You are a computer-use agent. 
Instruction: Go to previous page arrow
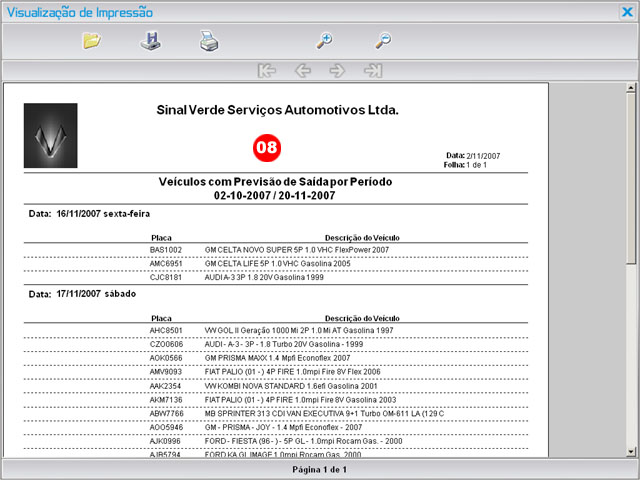302,71
